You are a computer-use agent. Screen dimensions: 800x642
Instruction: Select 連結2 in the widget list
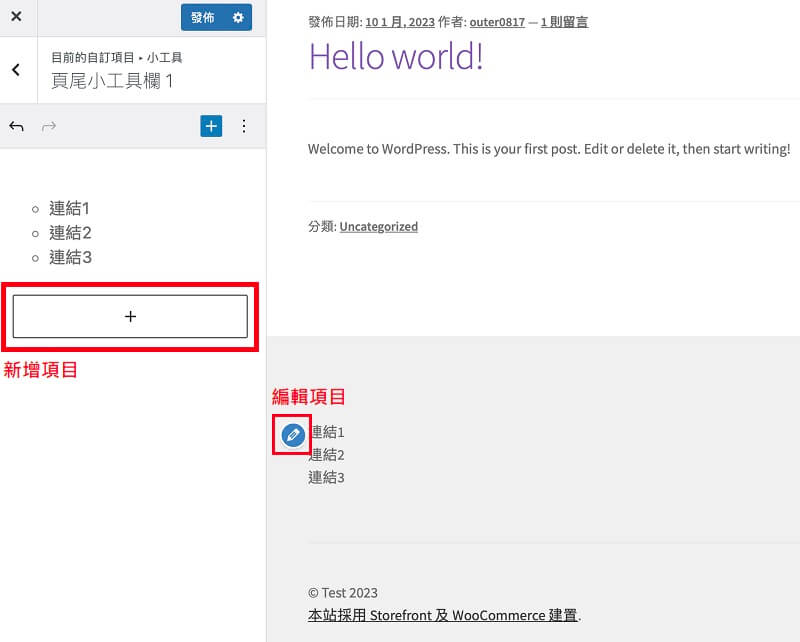(x=70, y=233)
